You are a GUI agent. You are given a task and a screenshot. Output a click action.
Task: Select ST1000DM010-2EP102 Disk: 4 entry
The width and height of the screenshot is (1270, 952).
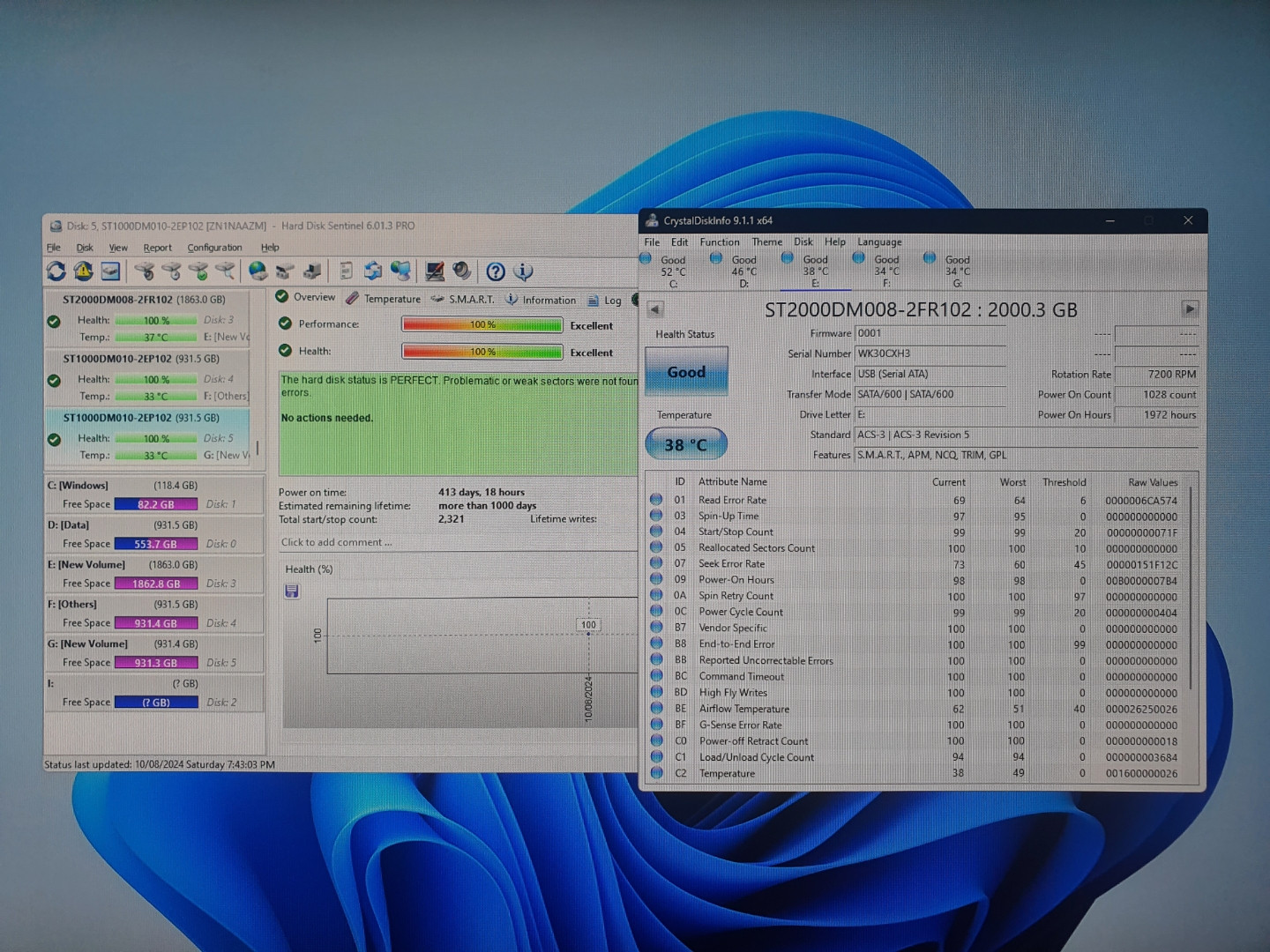148,377
